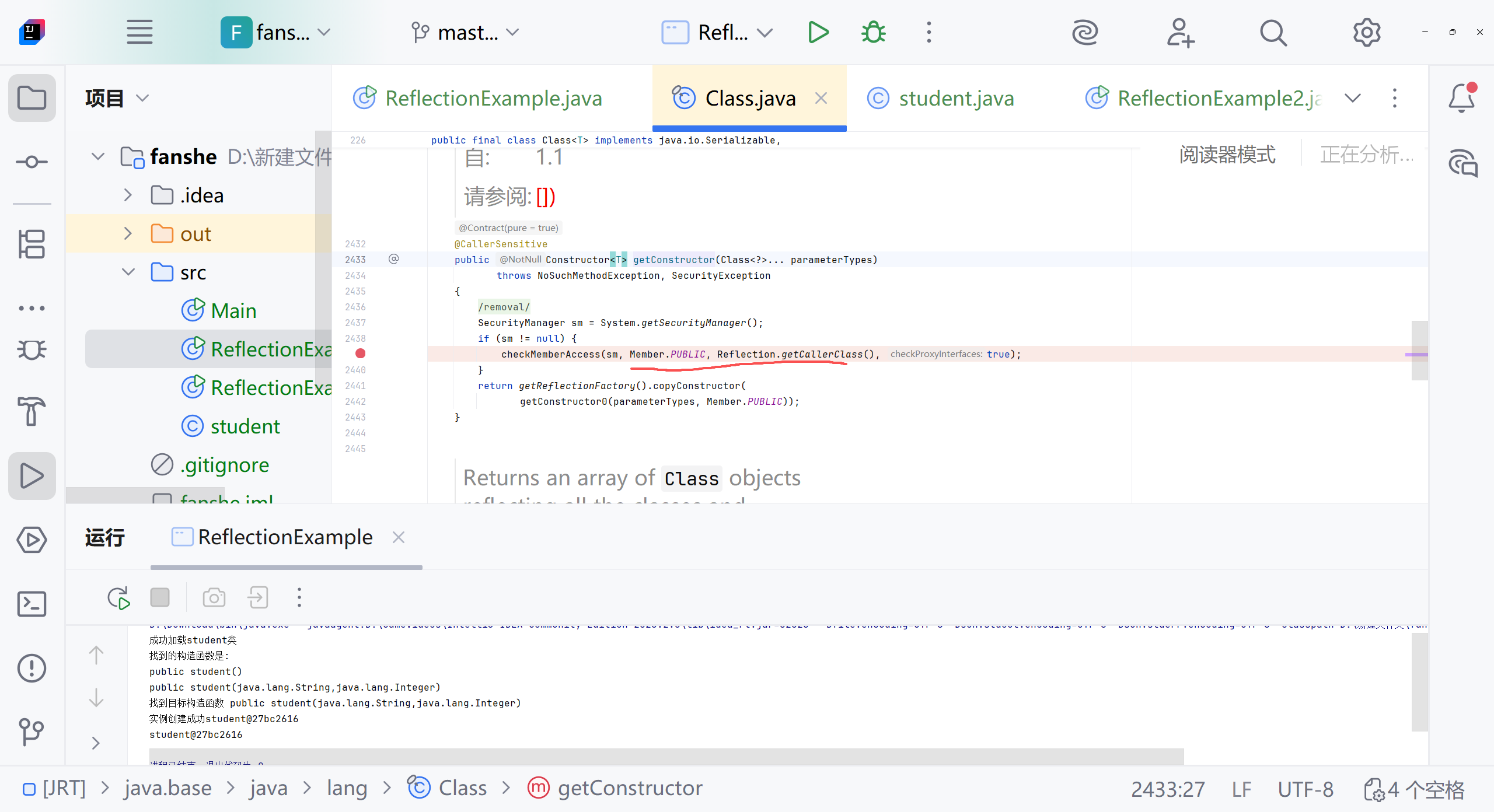
Task: Open the IDE settings gear
Action: click(x=1366, y=33)
